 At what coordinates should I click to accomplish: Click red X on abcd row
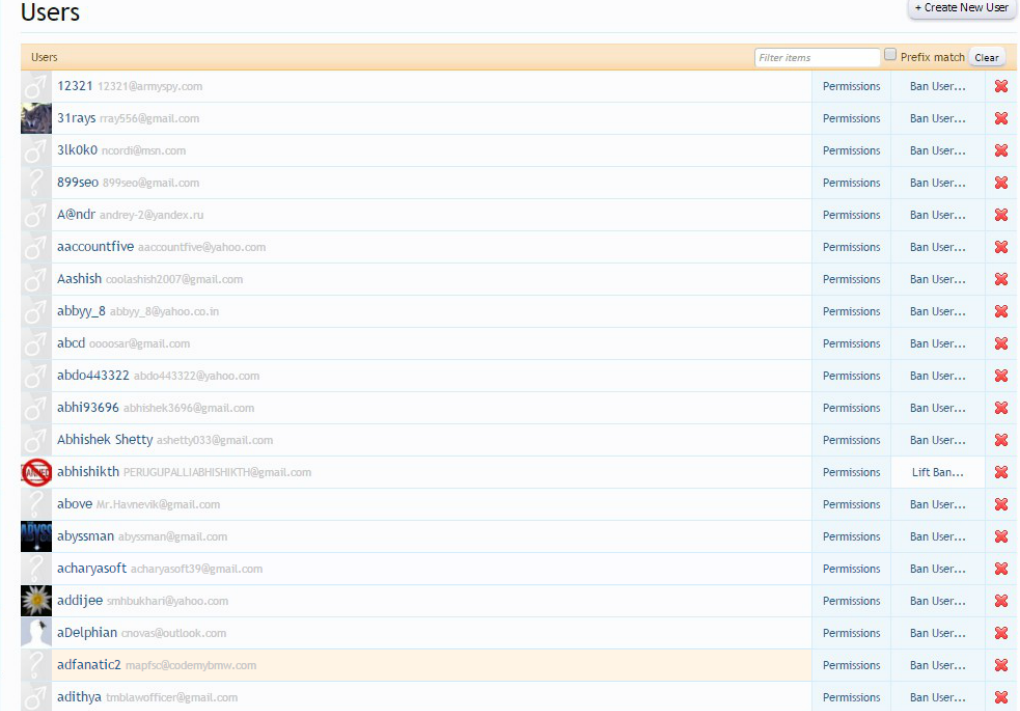[x=1001, y=343]
